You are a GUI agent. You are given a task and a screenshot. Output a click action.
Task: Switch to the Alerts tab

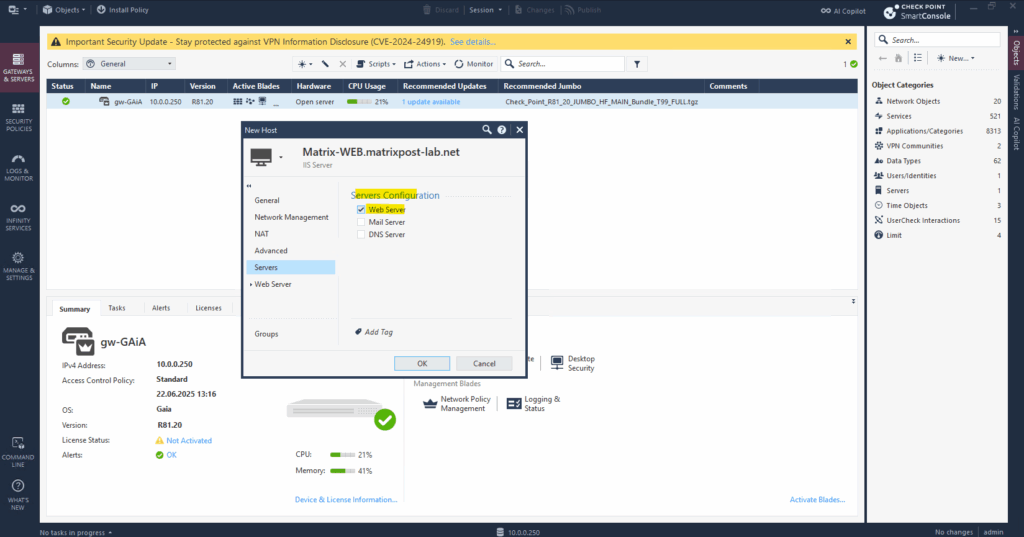tap(161, 308)
